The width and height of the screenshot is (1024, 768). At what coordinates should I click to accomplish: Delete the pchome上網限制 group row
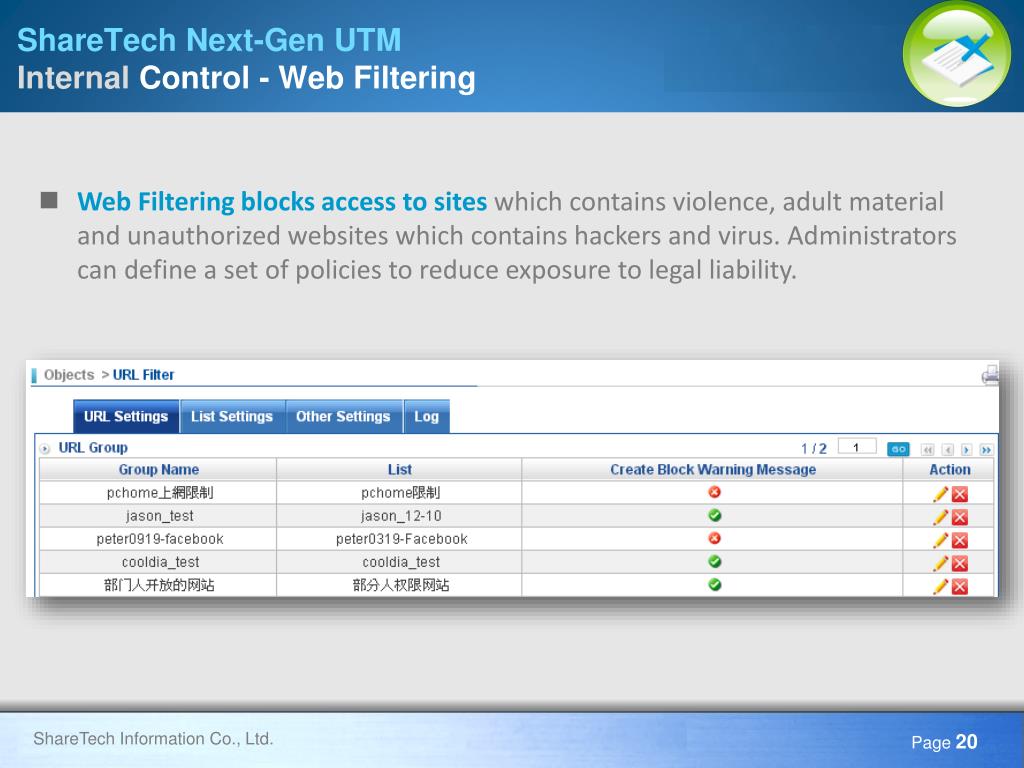(x=959, y=494)
